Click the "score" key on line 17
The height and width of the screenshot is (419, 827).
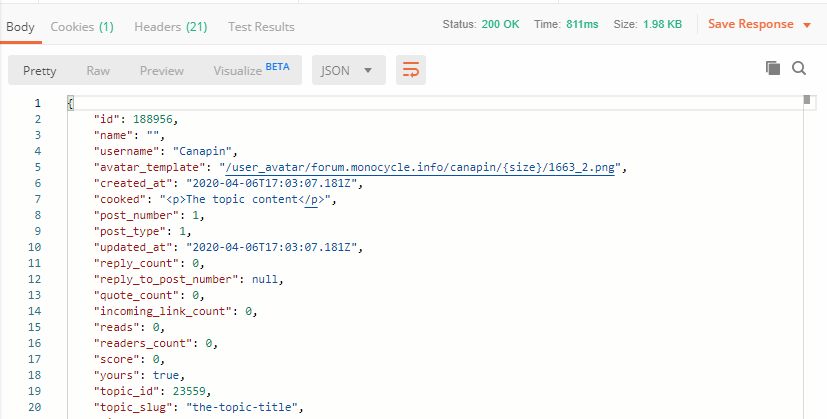[x=117, y=359]
